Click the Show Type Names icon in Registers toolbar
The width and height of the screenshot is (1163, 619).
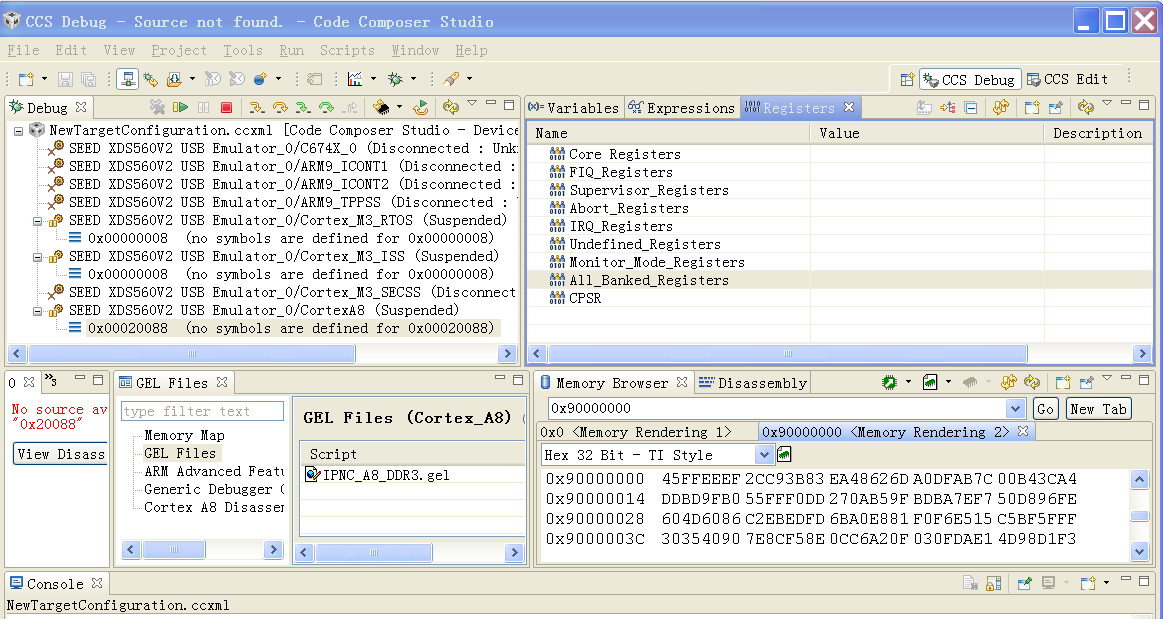923,107
